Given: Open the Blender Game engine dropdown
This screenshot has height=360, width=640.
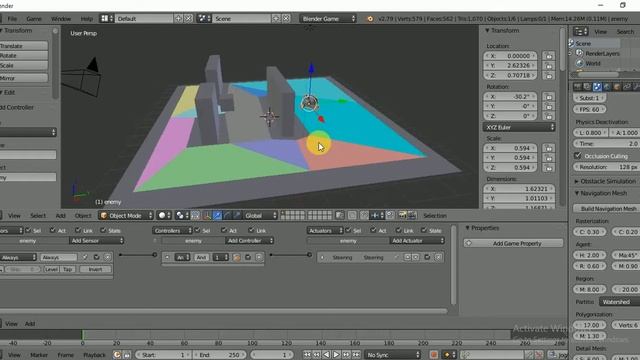Looking at the screenshot, I should click(328, 18).
